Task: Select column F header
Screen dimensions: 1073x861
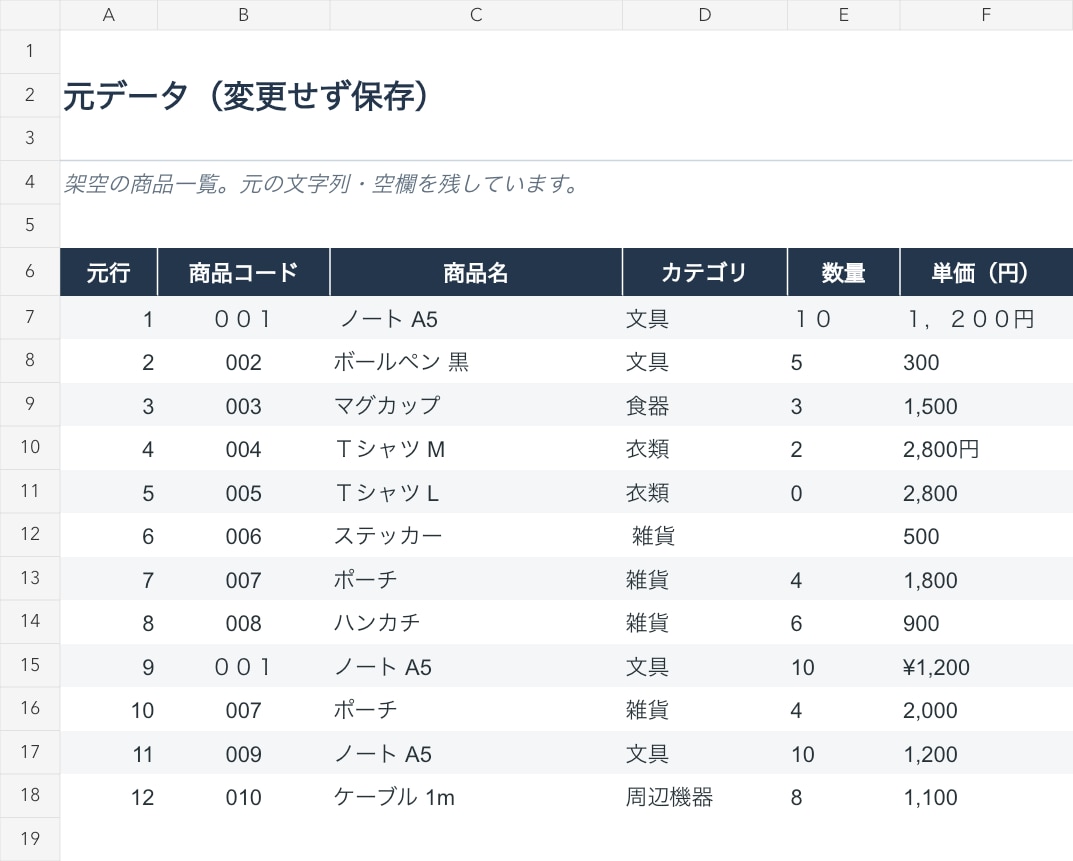Action: [986, 15]
